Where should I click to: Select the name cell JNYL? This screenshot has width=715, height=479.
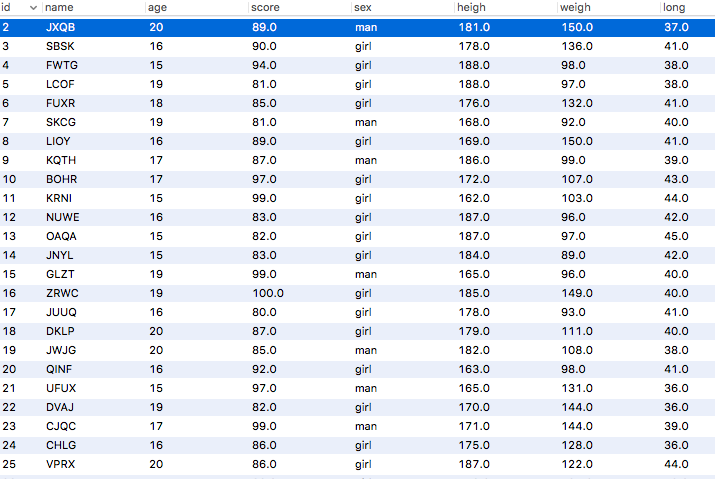click(59, 255)
